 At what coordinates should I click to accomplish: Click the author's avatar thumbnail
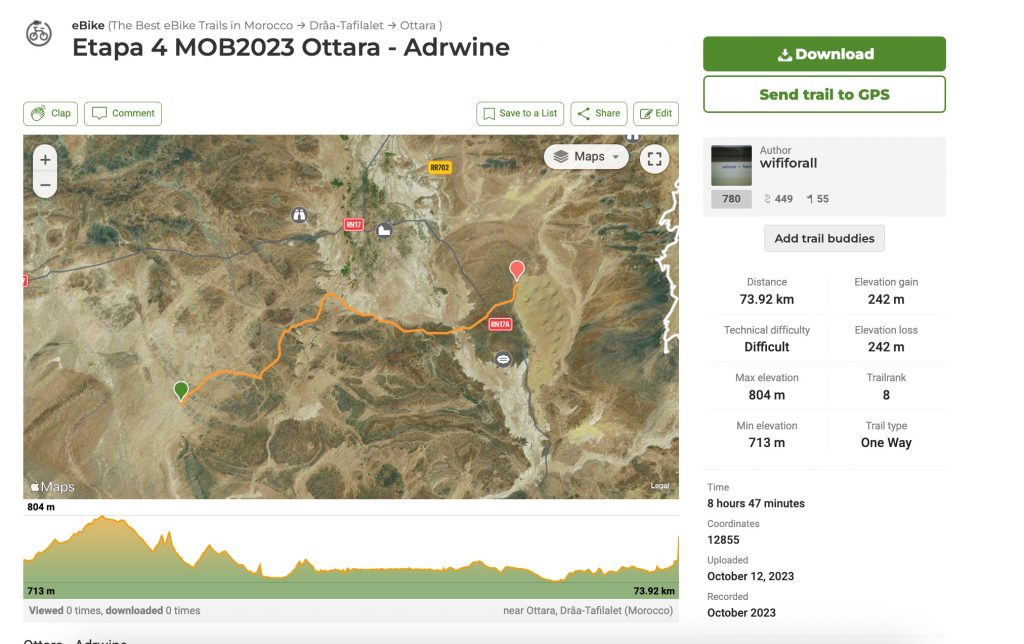coord(731,165)
